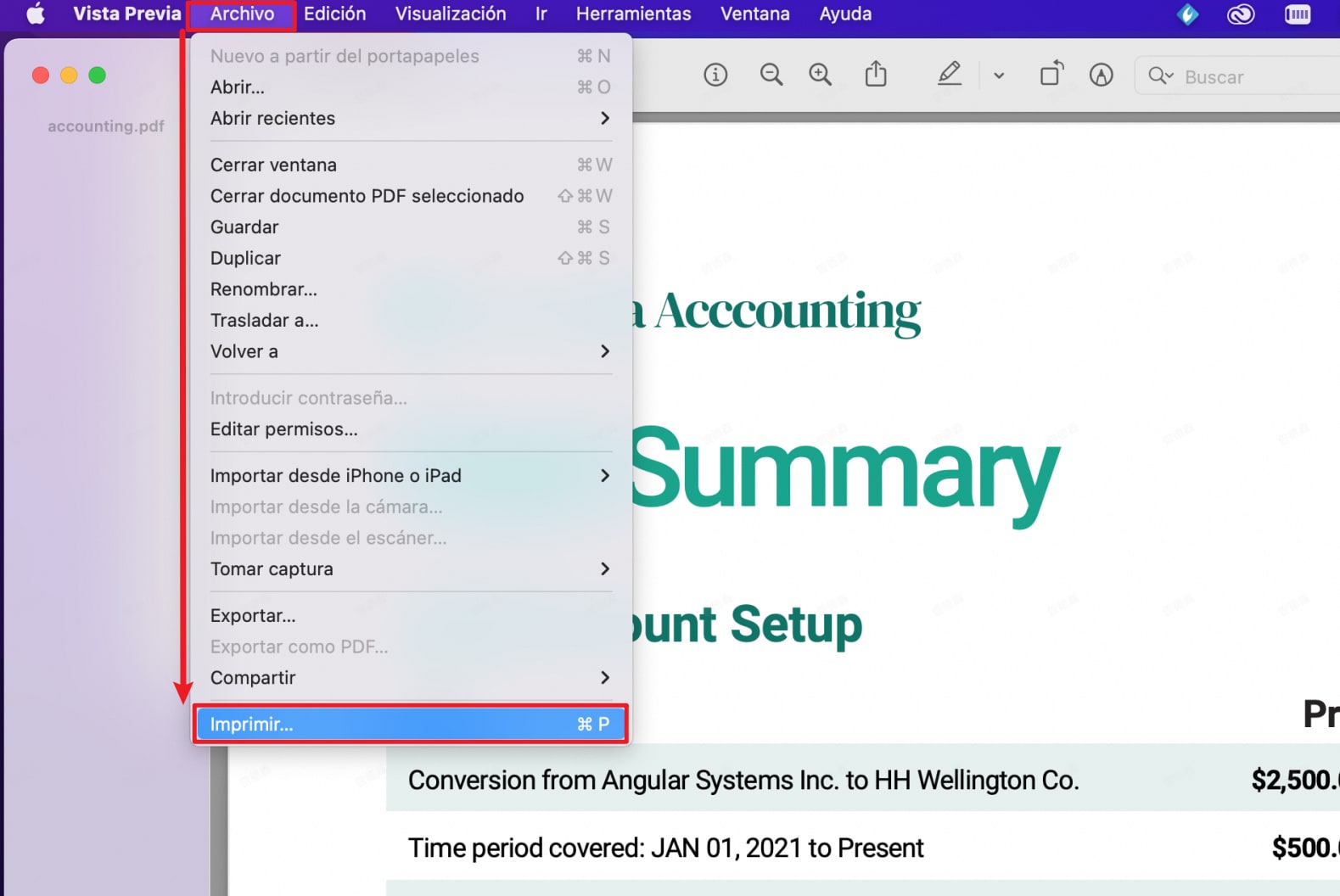Click Guardar in the menu

(244, 227)
